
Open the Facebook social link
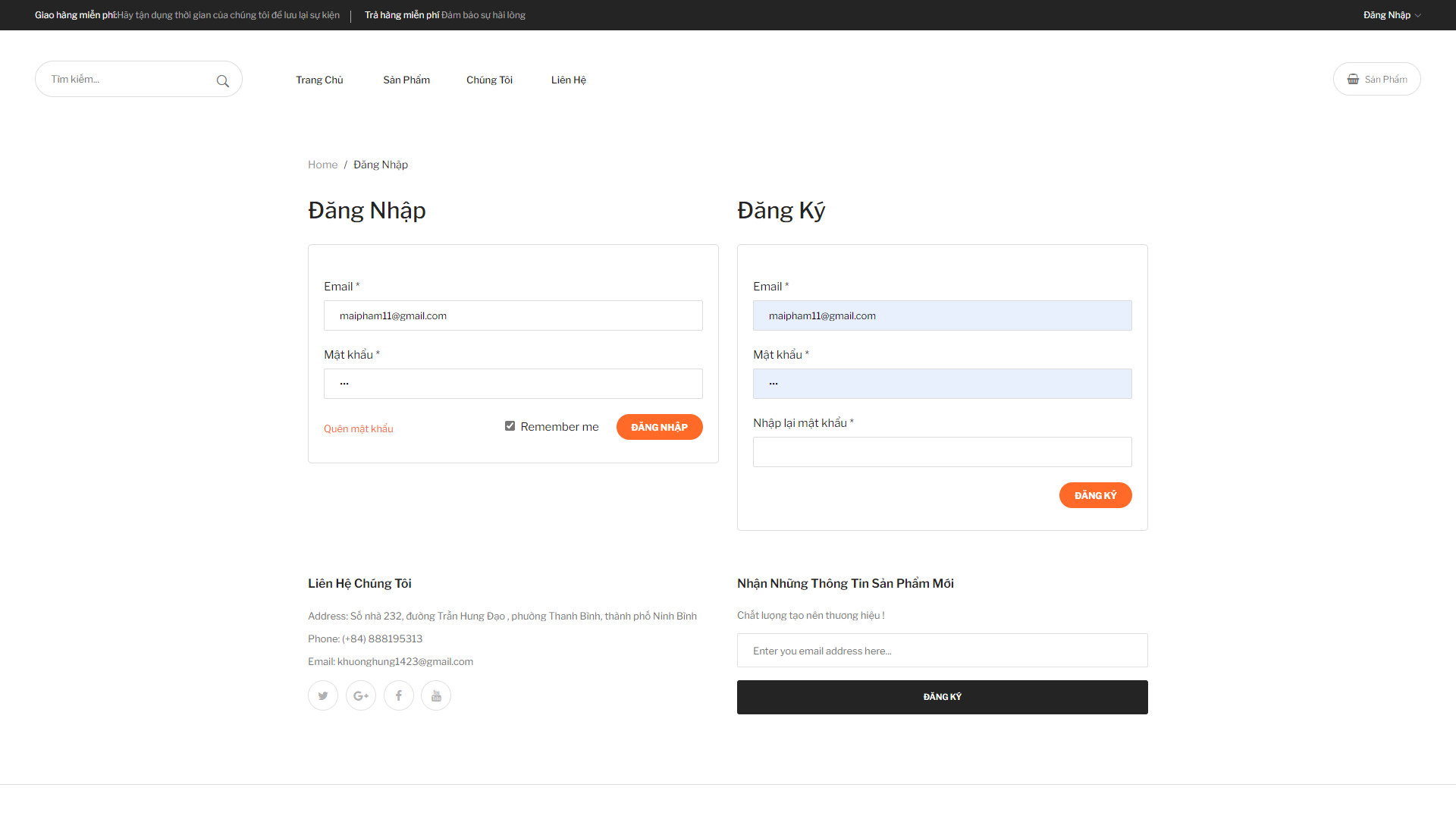click(x=399, y=695)
